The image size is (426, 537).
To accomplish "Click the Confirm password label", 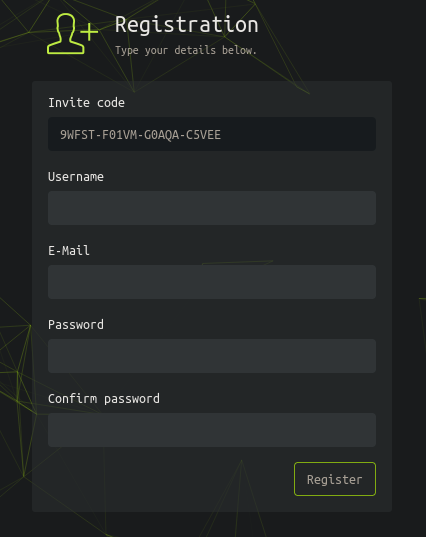I will point(104,399).
